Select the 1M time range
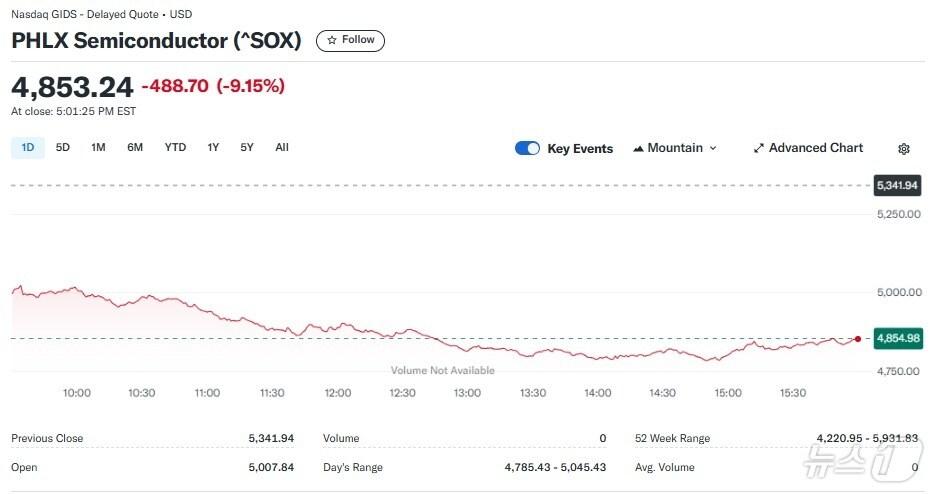Image resolution: width=933 pixels, height=494 pixels. tap(98, 148)
